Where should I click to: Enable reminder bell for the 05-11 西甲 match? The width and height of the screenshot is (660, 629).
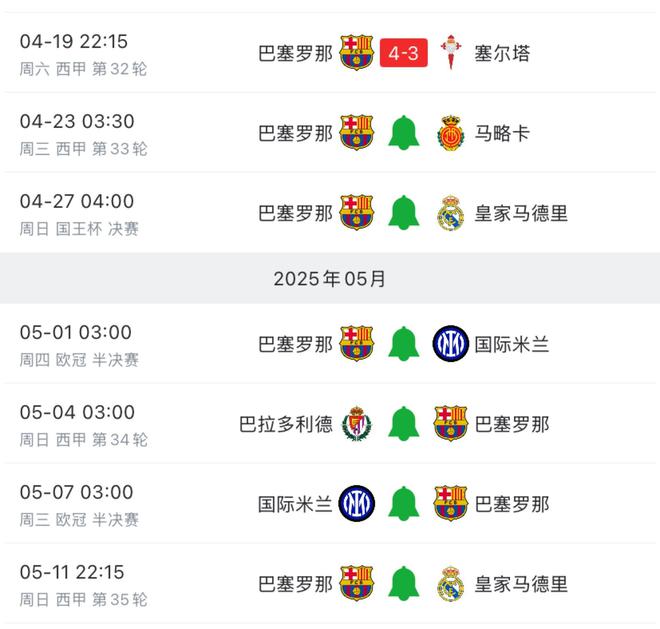click(404, 584)
